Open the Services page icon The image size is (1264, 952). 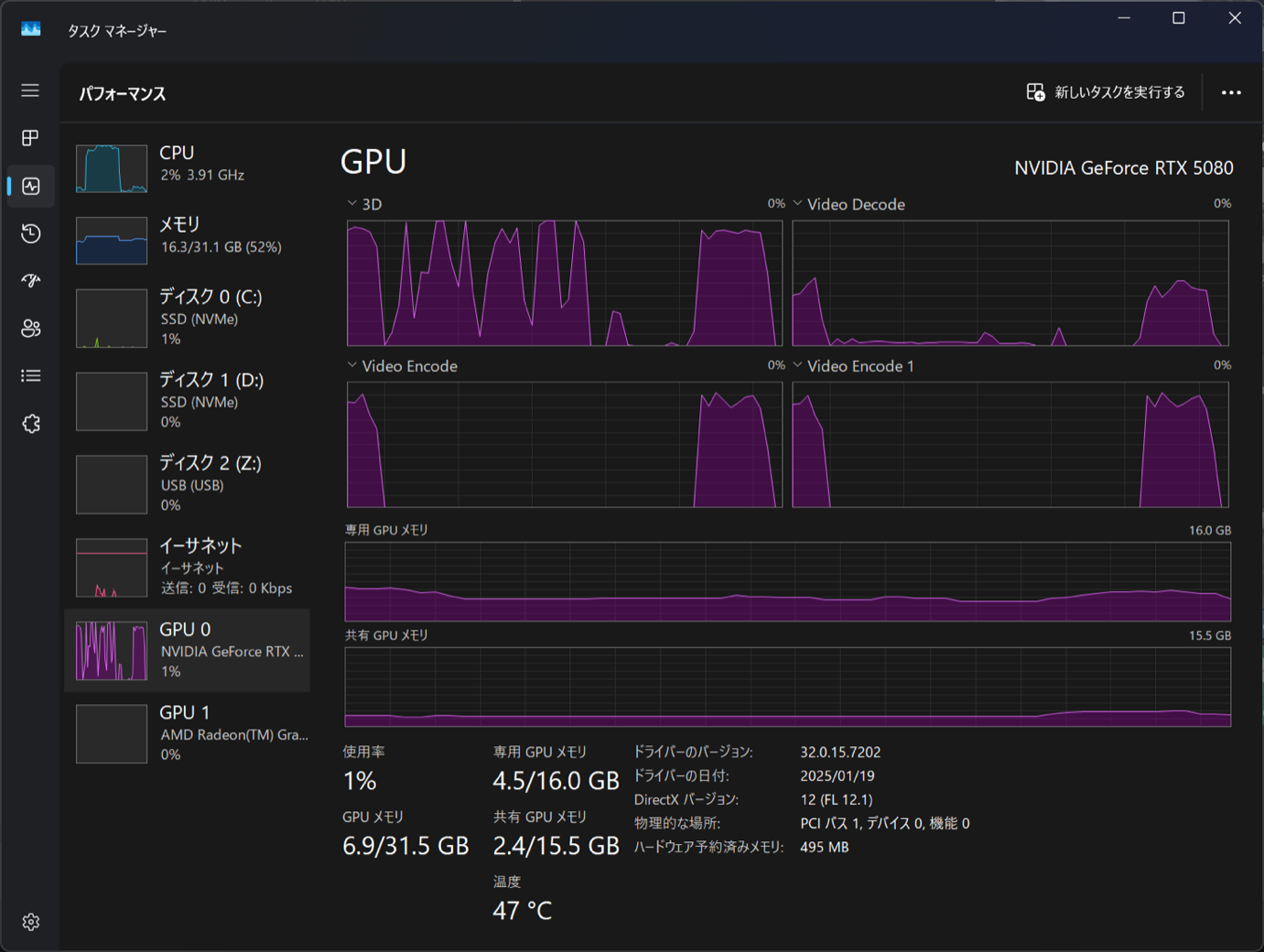[30, 424]
